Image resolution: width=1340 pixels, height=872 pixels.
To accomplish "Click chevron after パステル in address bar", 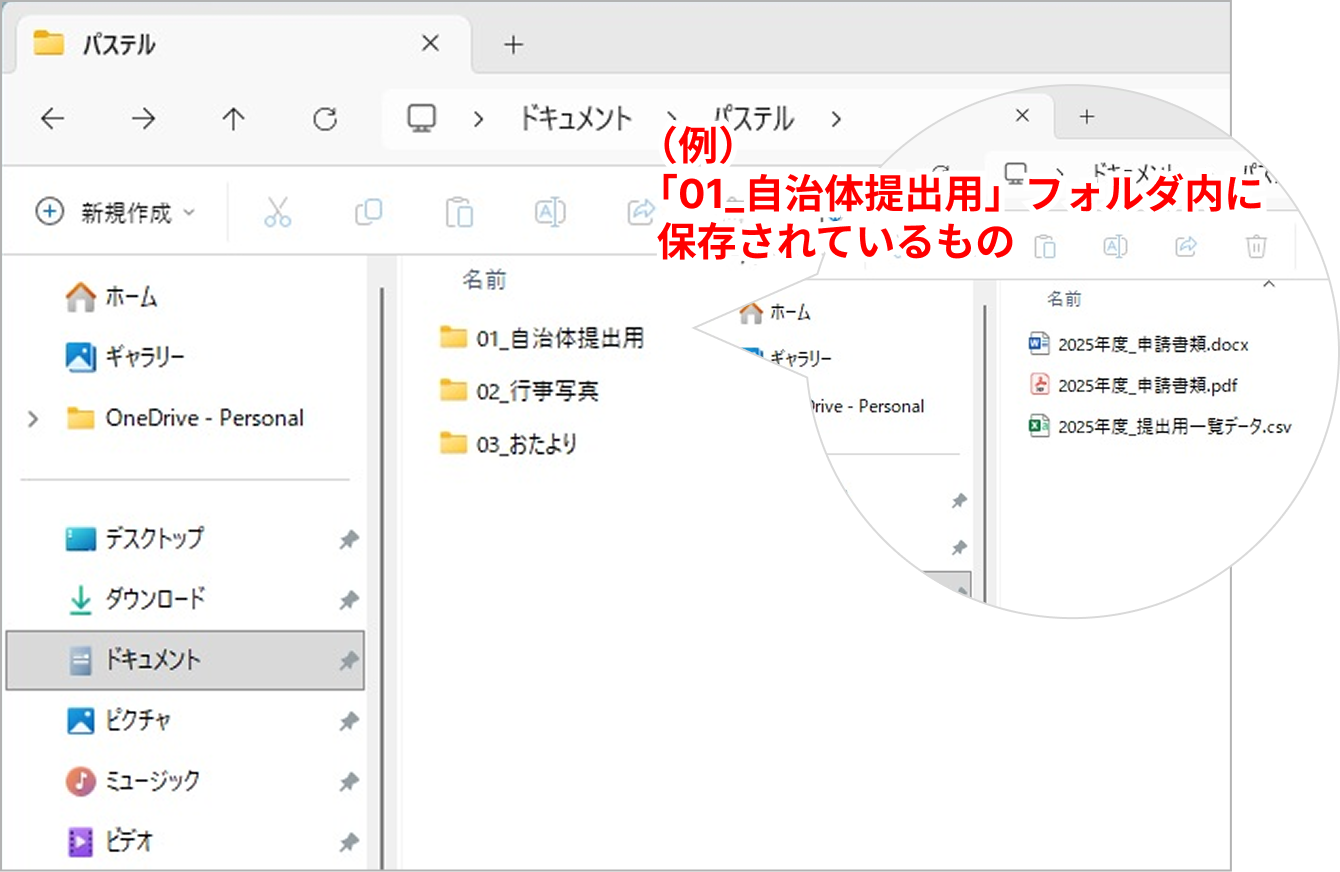I will (835, 120).
